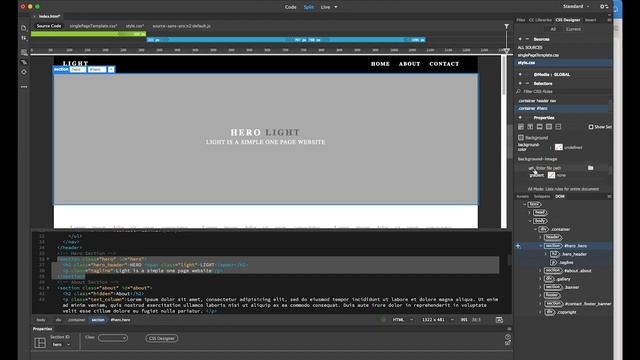Add a CSS source with the plus icon
This screenshot has width=640, height=360.
[520, 39]
